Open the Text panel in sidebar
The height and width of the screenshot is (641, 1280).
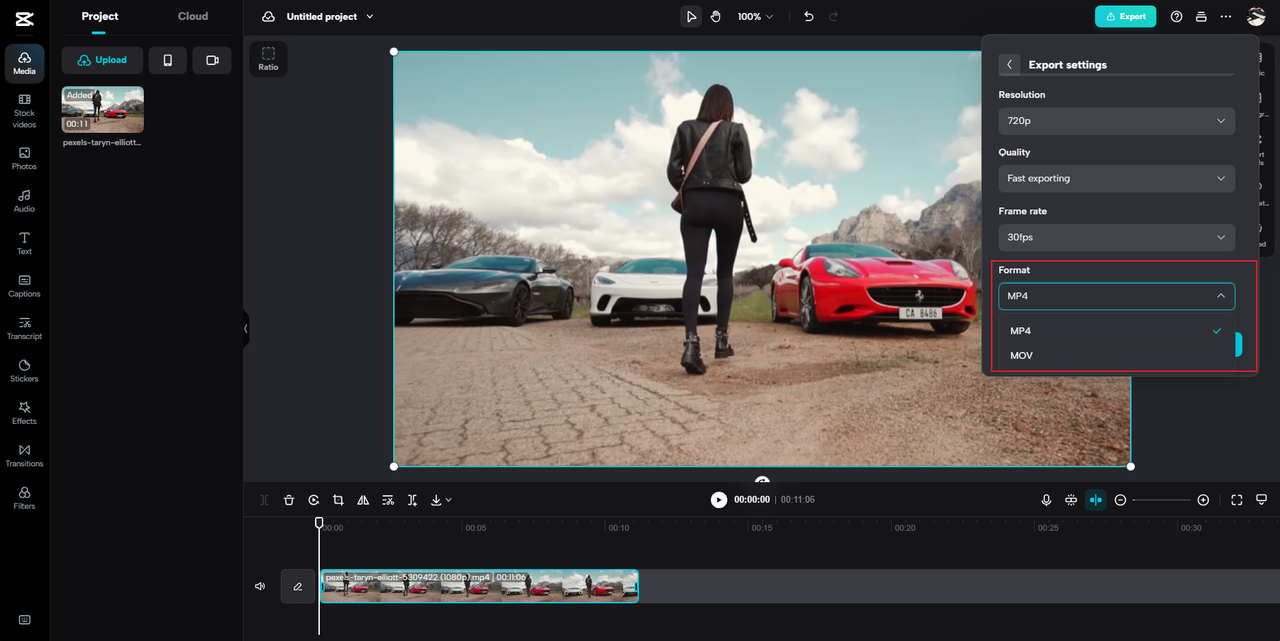(x=24, y=244)
